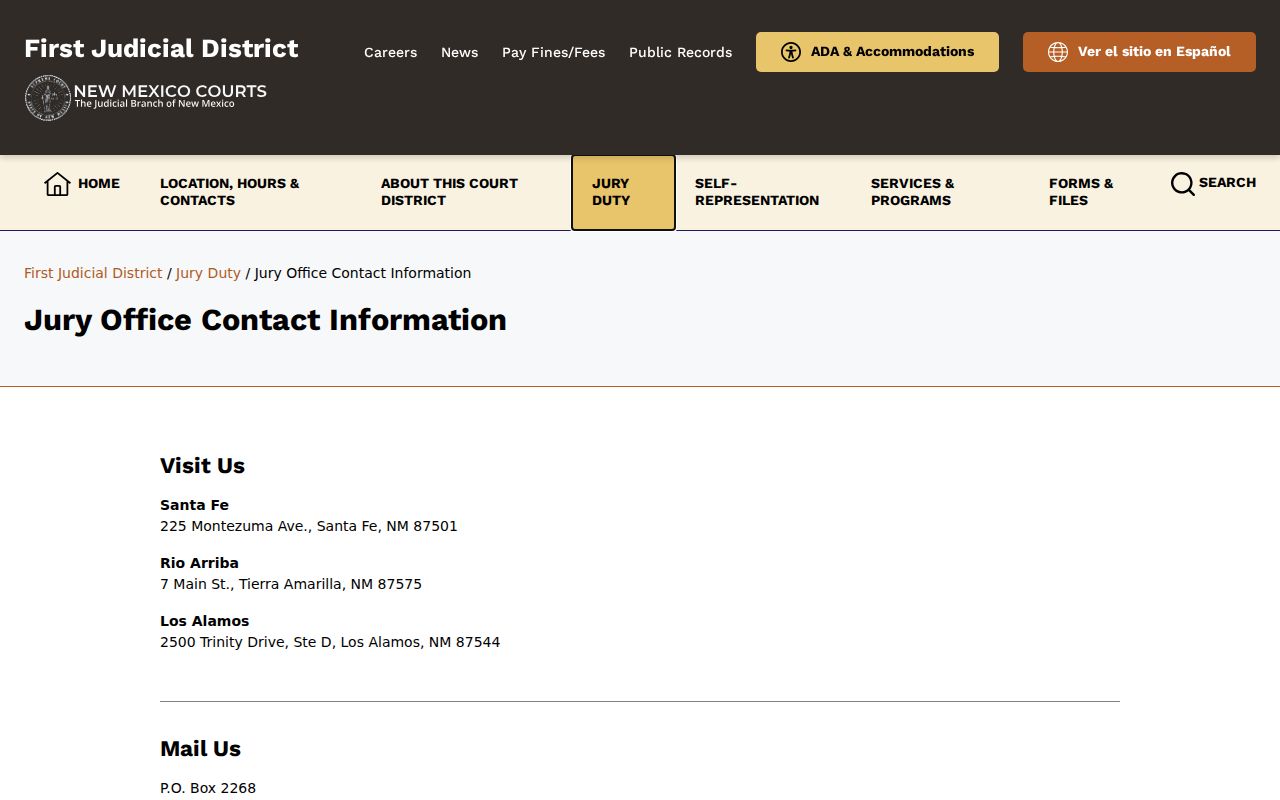Click the Jury Office Contact Information heading
Screen dimensions: 1280x800
click(265, 320)
